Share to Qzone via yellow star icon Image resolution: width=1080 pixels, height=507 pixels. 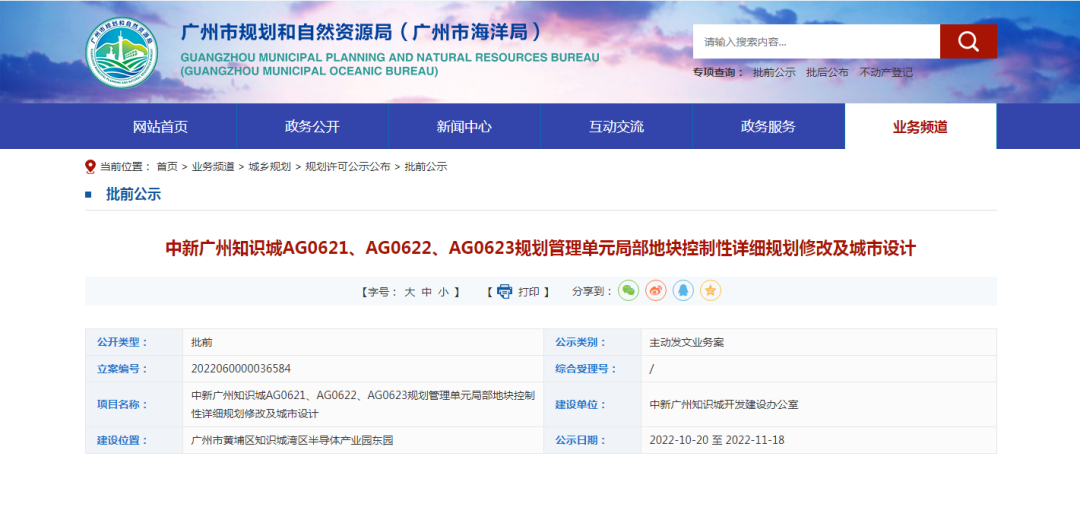[x=711, y=291]
